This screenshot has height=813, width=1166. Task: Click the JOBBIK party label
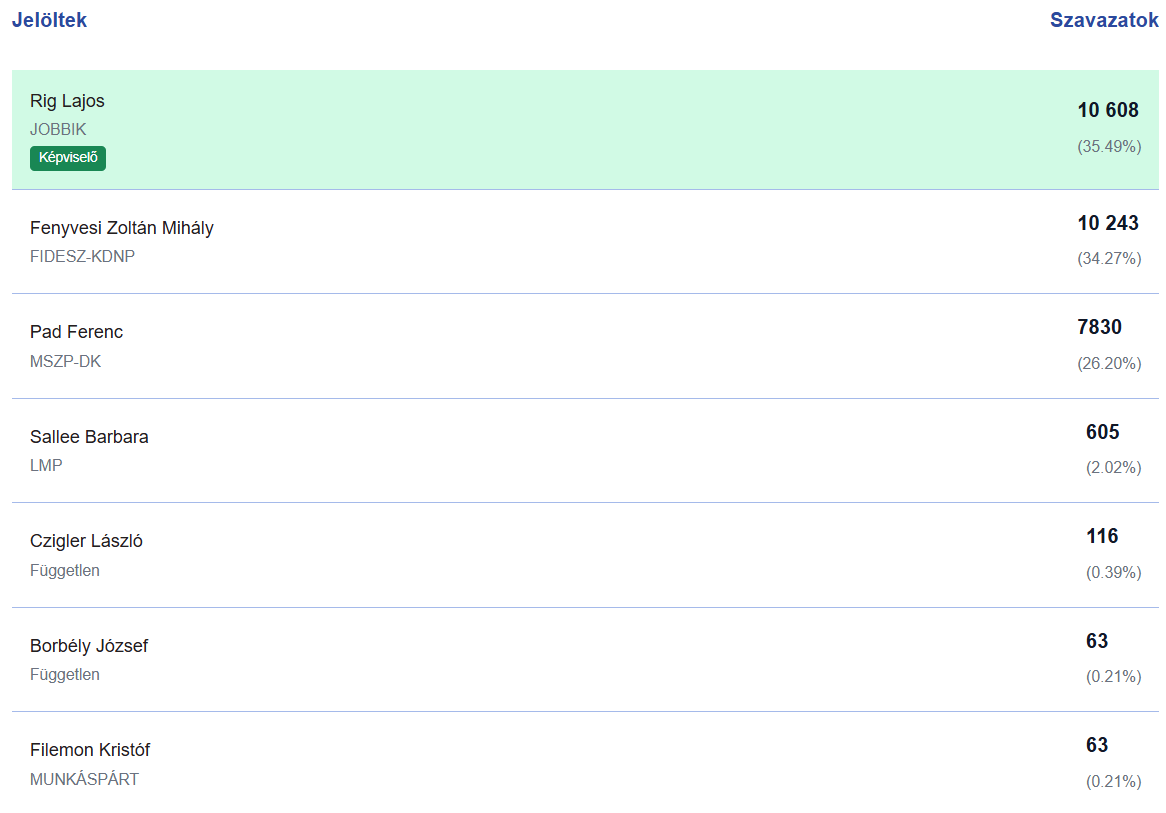point(58,129)
